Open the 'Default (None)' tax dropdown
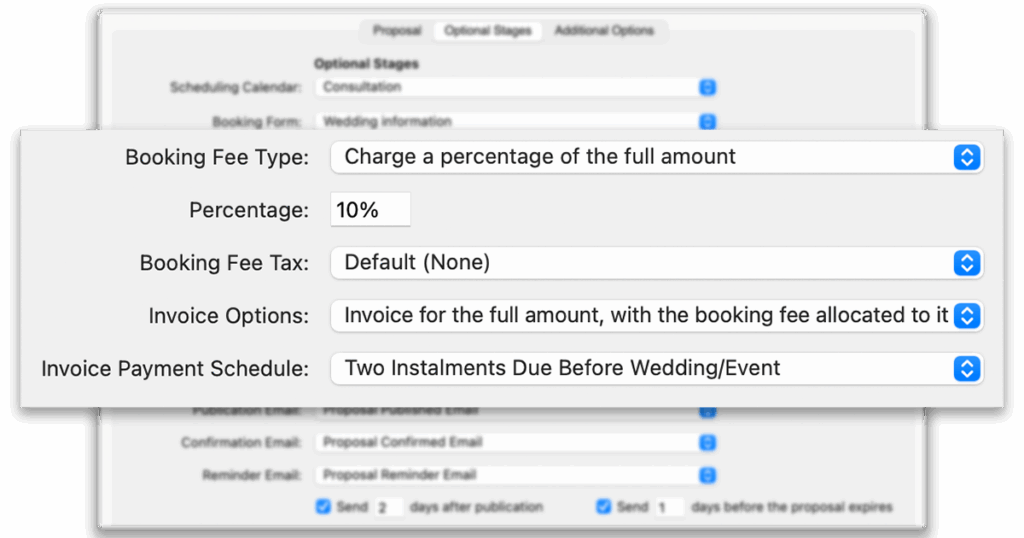The width and height of the screenshot is (1024, 538). [656, 263]
